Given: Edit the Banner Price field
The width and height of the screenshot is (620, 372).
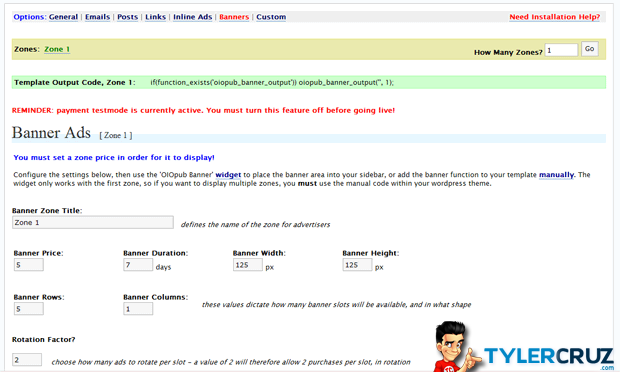Looking at the screenshot, I should tap(29, 264).
